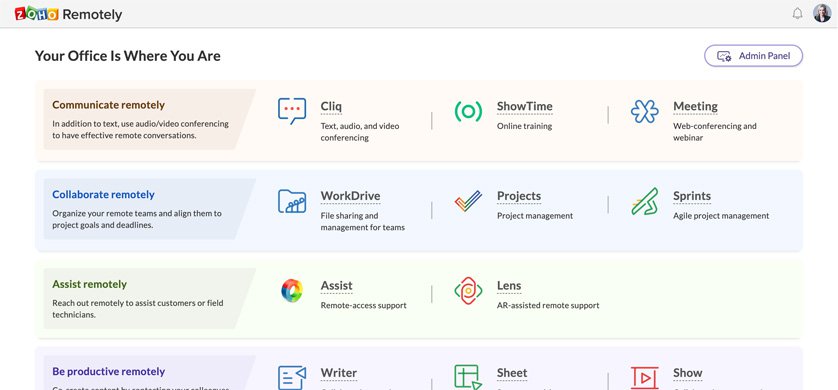The width and height of the screenshot is (838, 390).
Task: Open the Cliq chat bubble icon
Action: (292, 111)
